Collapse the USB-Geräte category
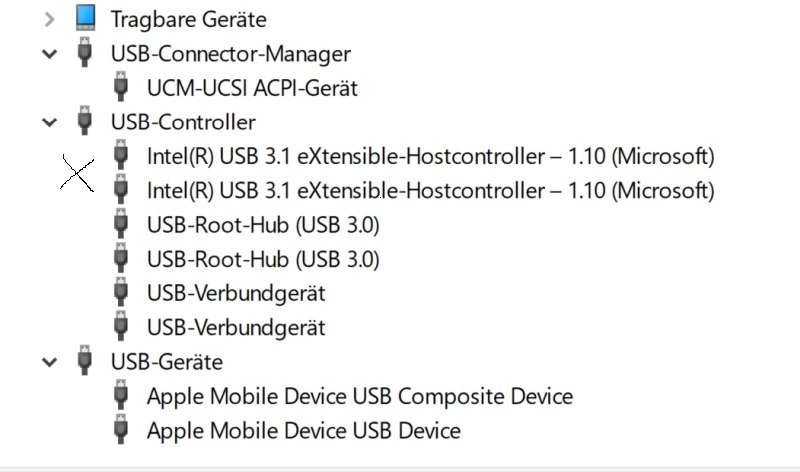The width and height of the screenshot is (800, 472). pos(49,362)
